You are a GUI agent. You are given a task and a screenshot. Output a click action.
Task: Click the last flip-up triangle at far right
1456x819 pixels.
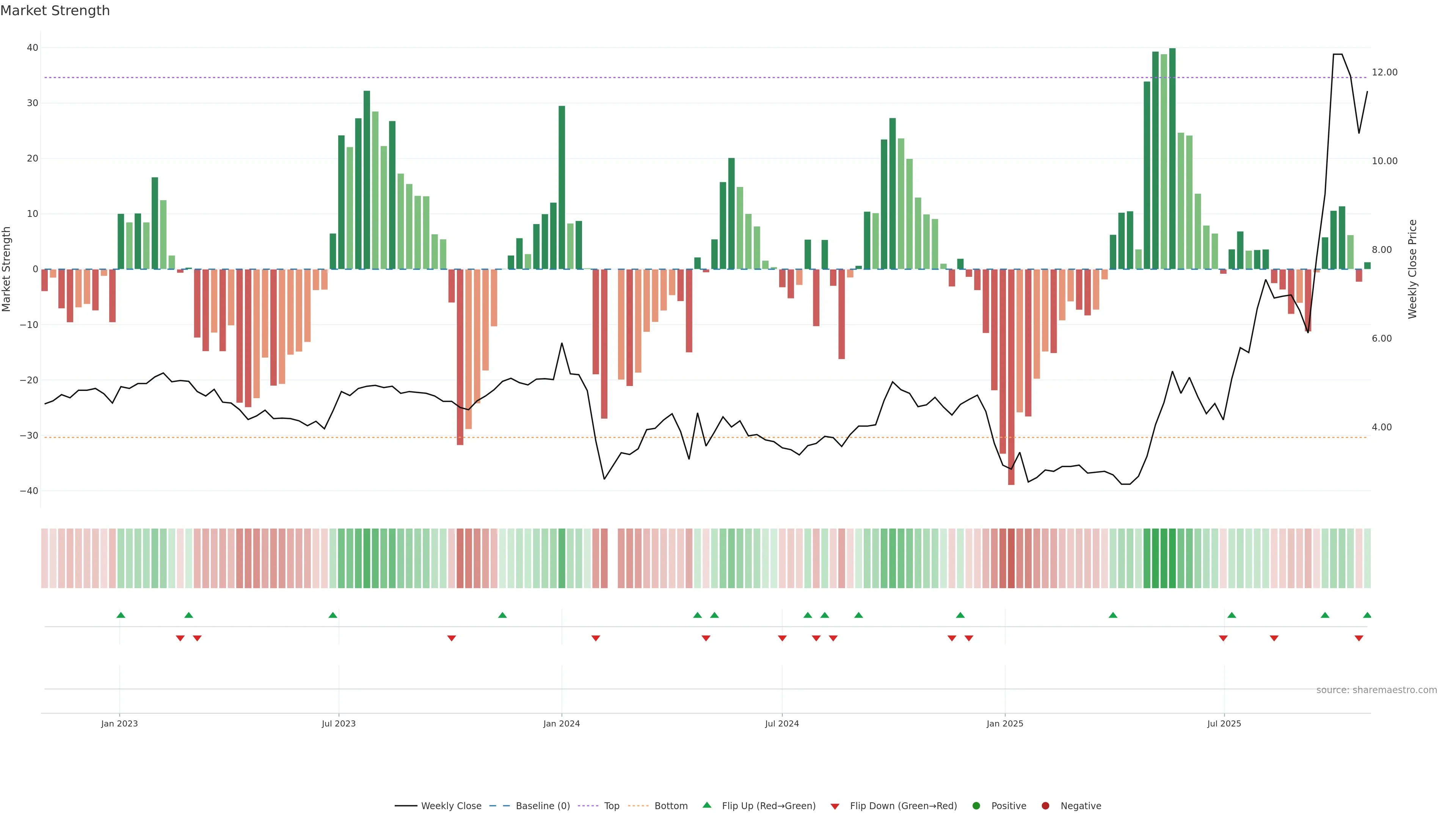click(1367, 615)
